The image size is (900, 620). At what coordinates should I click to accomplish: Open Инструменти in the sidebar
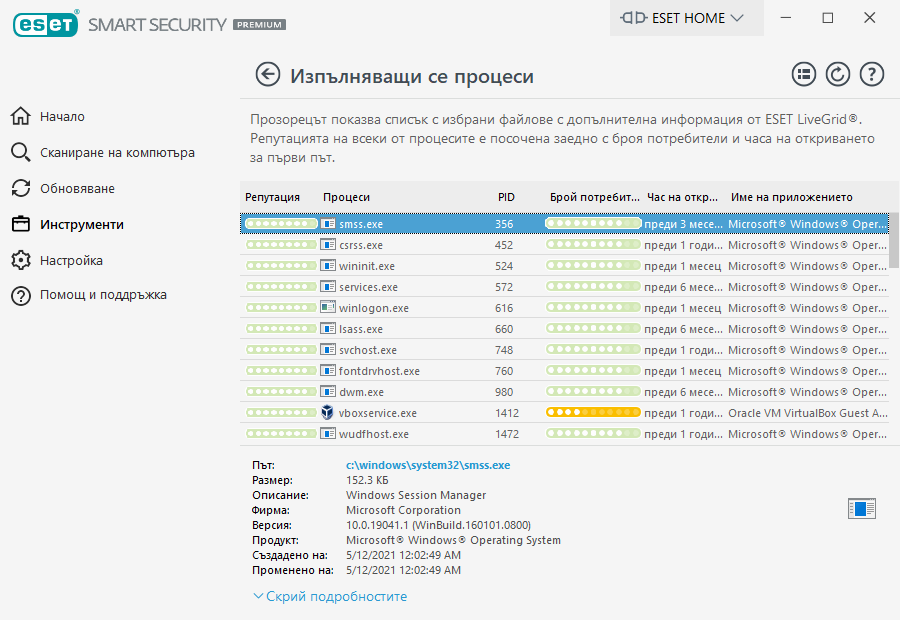82,224
